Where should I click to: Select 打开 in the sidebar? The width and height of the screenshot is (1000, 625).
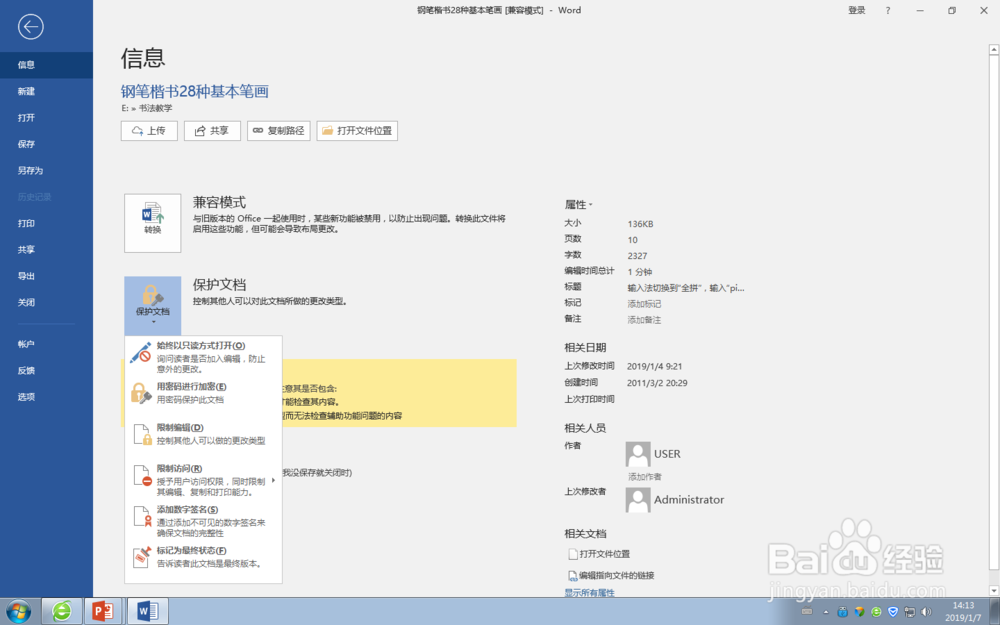coord(46,118)
